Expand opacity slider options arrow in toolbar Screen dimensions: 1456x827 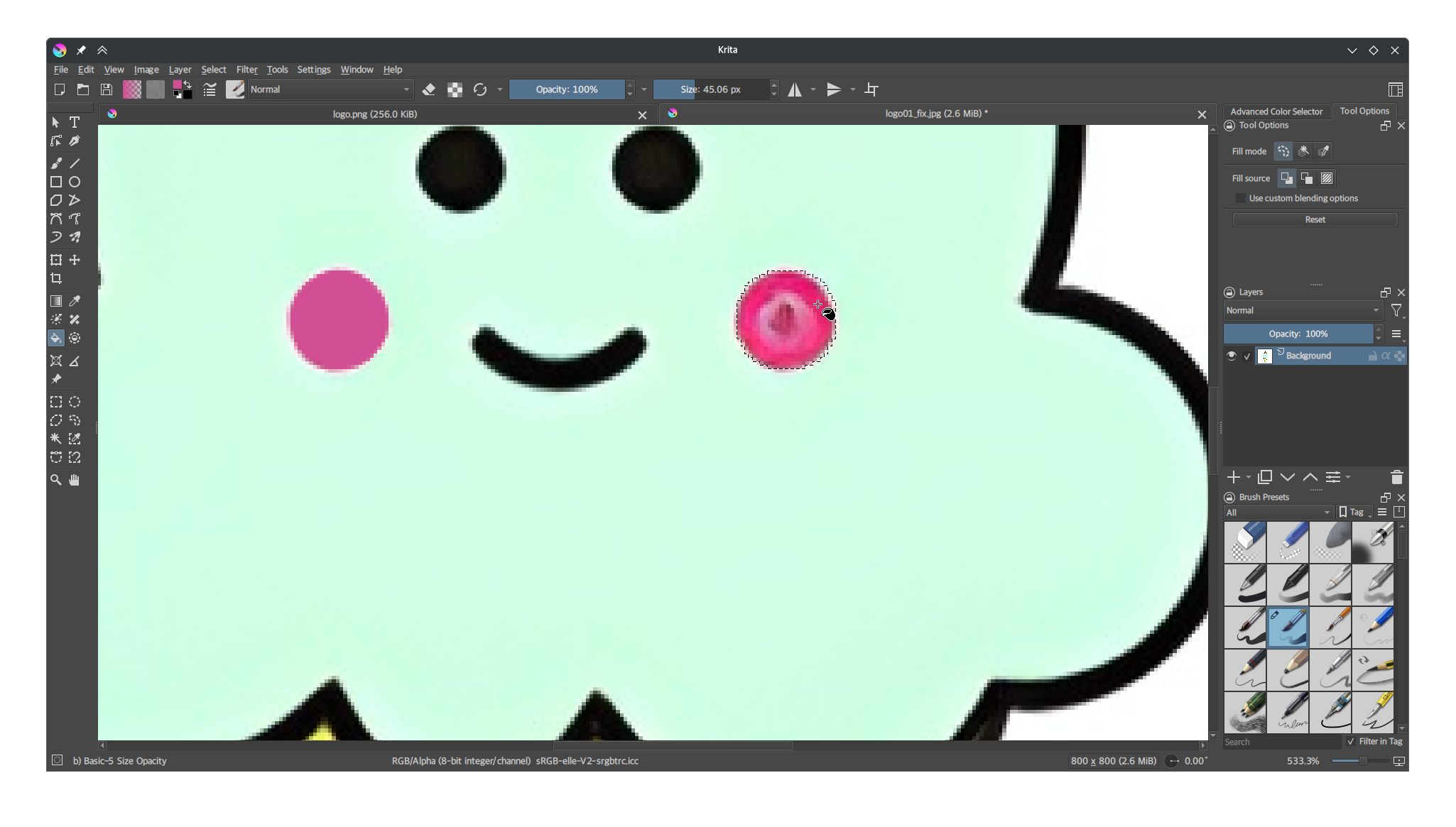pos(644,89)
